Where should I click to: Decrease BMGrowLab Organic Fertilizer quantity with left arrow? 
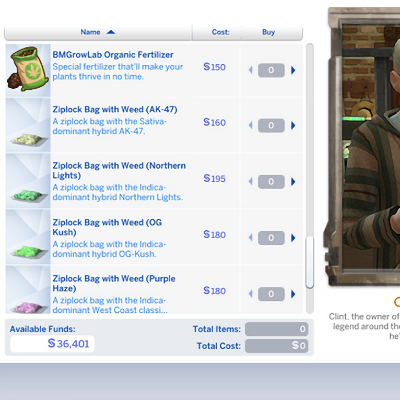pyautogui.click(x=251, y=70)
